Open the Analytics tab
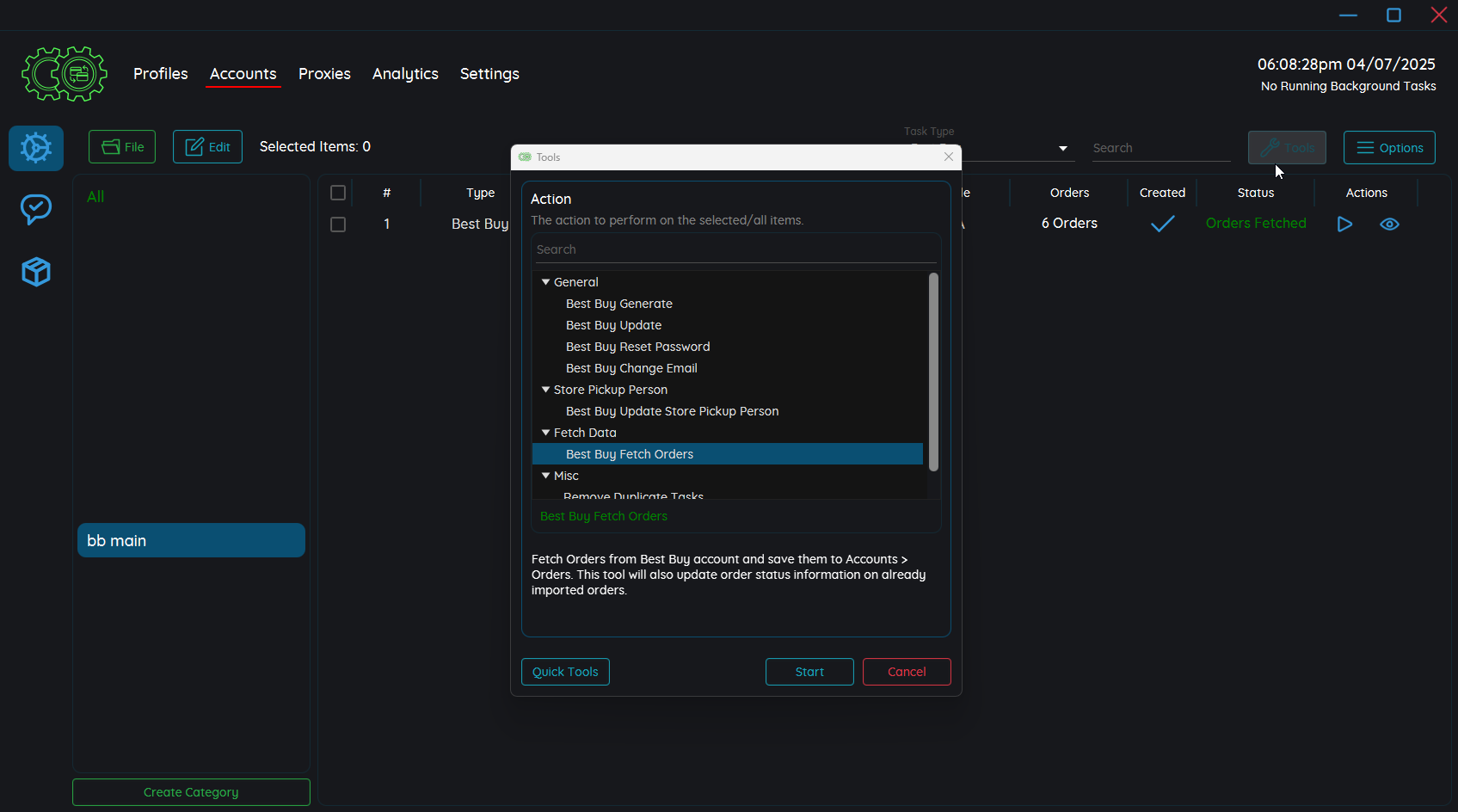 [x=405, y=74]
